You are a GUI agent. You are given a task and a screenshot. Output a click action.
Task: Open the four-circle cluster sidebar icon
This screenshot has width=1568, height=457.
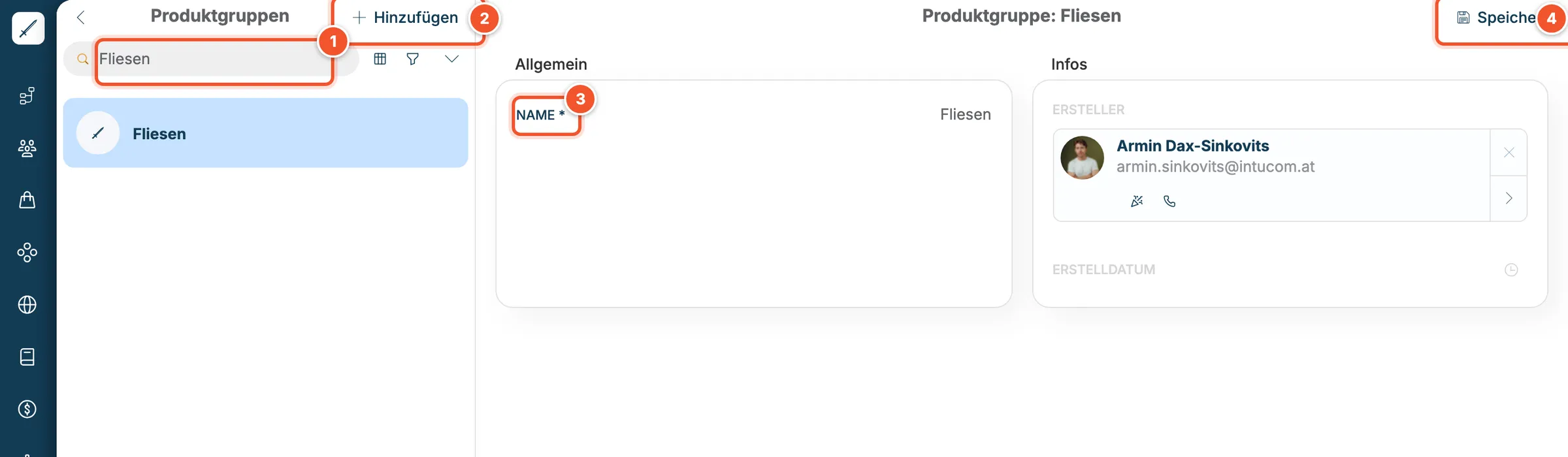click(x=27, y=252)
